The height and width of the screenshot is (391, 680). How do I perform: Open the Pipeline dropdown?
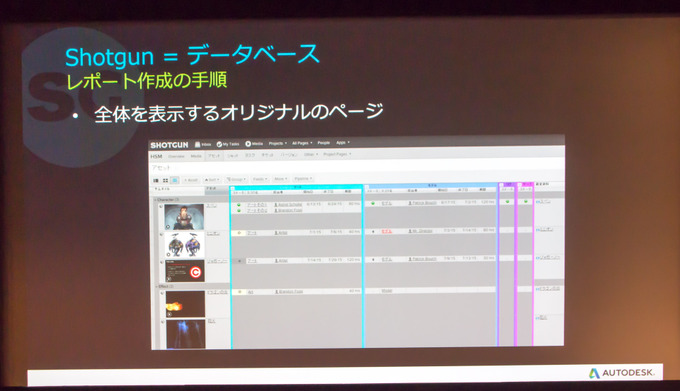pos(303,178)
